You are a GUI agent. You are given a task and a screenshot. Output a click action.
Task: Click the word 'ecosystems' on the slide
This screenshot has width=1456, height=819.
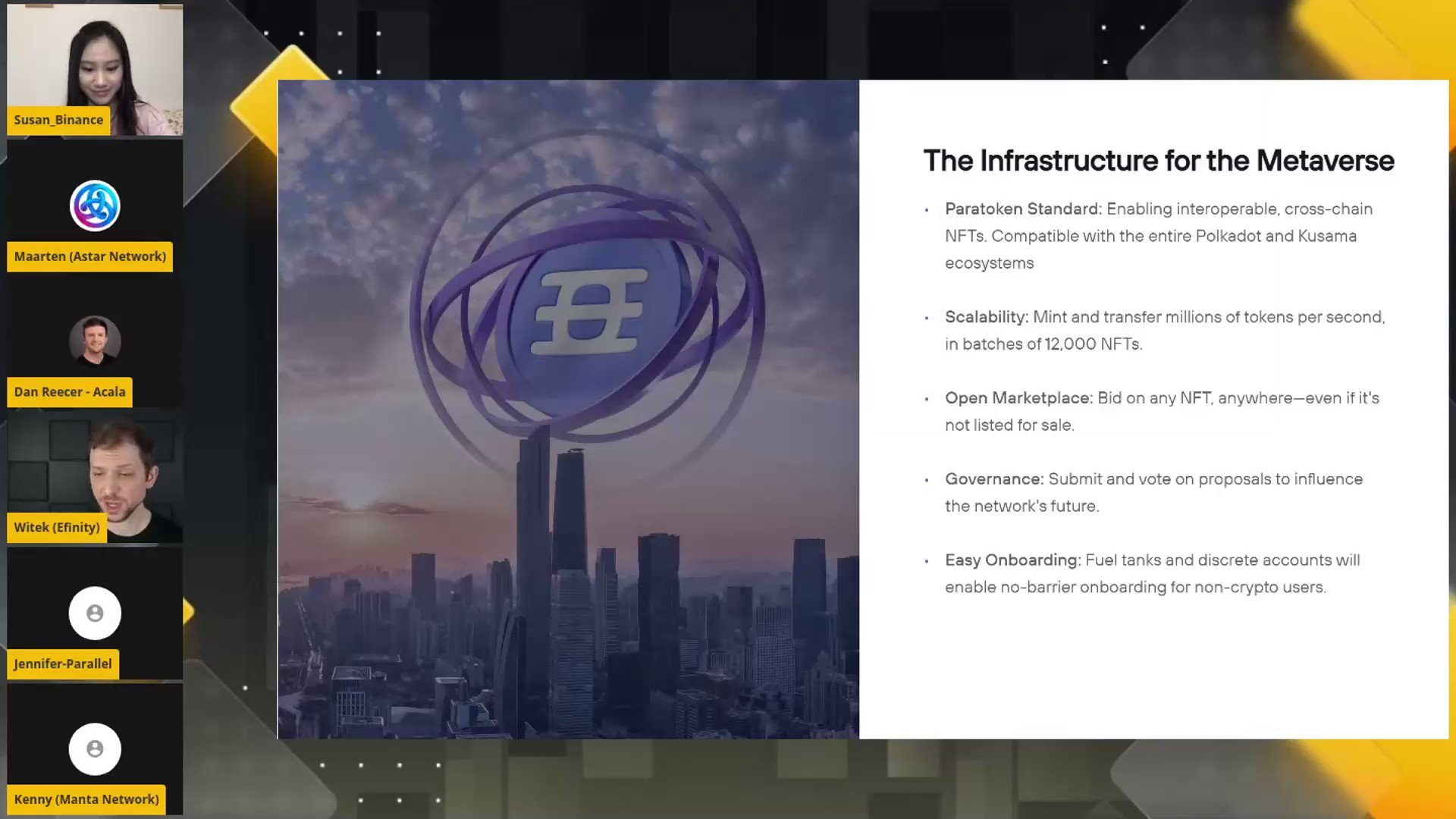[990, 264]
